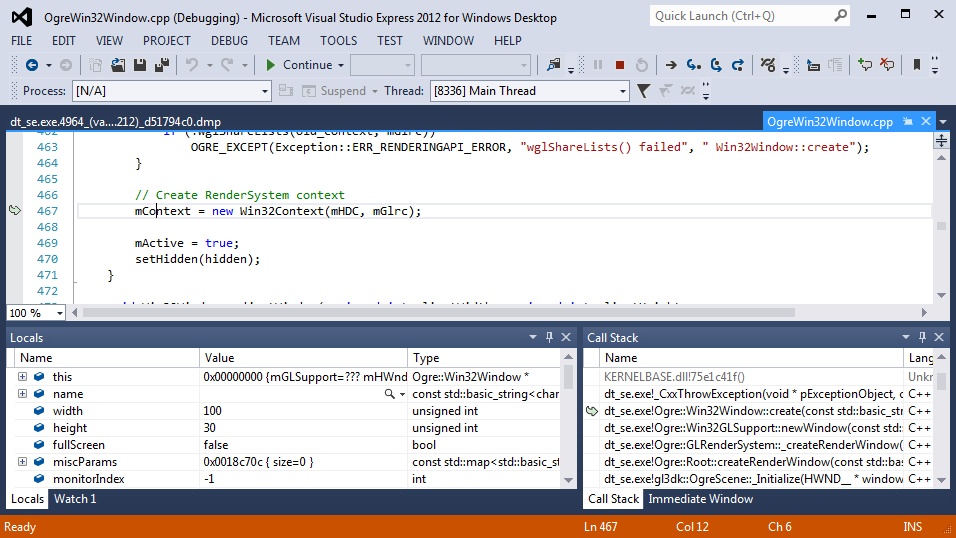Click in the Quick Launch search box

(742, 16)
